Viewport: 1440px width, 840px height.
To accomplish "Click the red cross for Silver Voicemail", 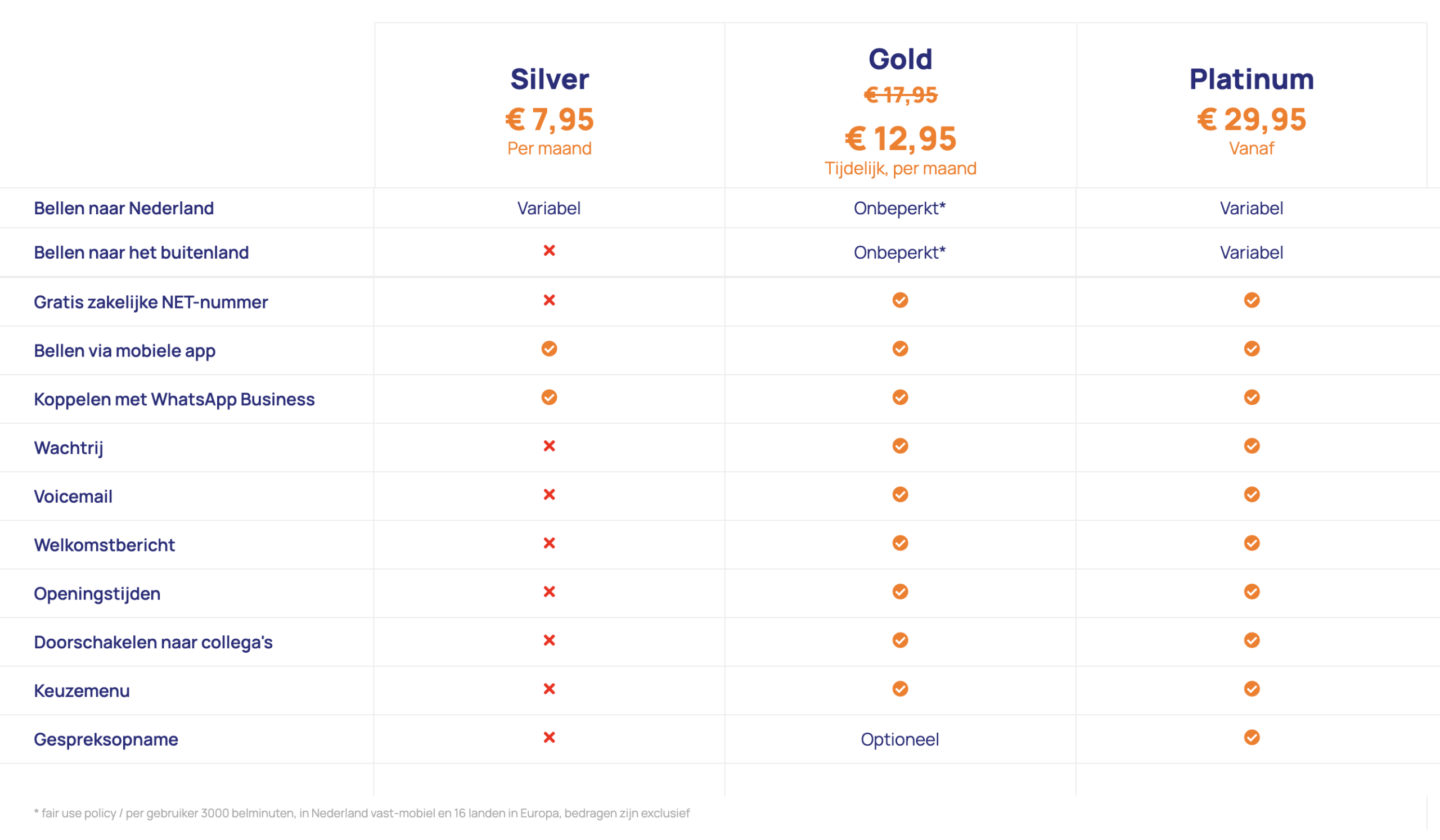I will pos(549,495).
